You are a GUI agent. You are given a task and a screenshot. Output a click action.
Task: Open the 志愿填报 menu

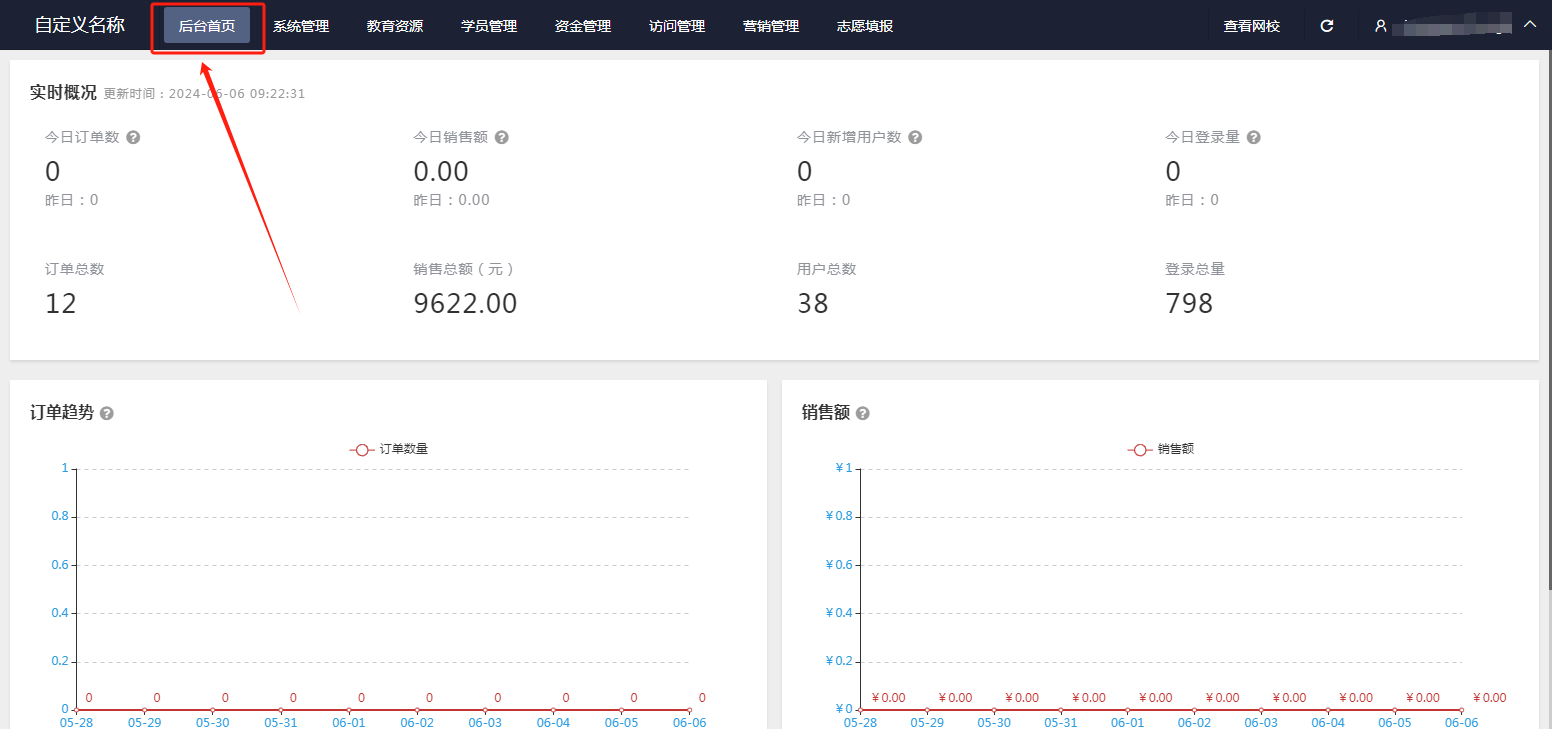(x=865, y=26)
